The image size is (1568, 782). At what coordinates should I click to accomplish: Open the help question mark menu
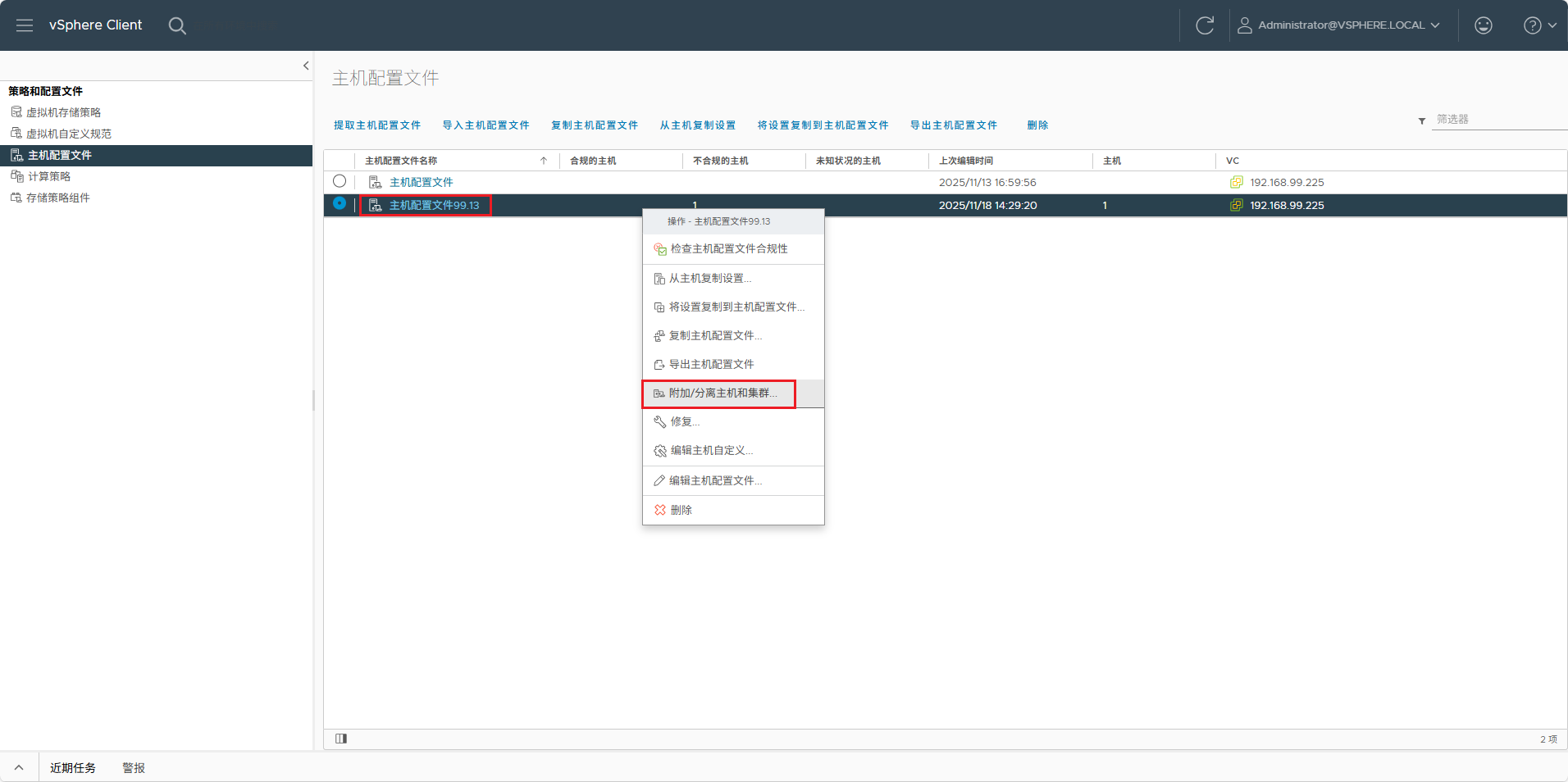point(1539,25)
